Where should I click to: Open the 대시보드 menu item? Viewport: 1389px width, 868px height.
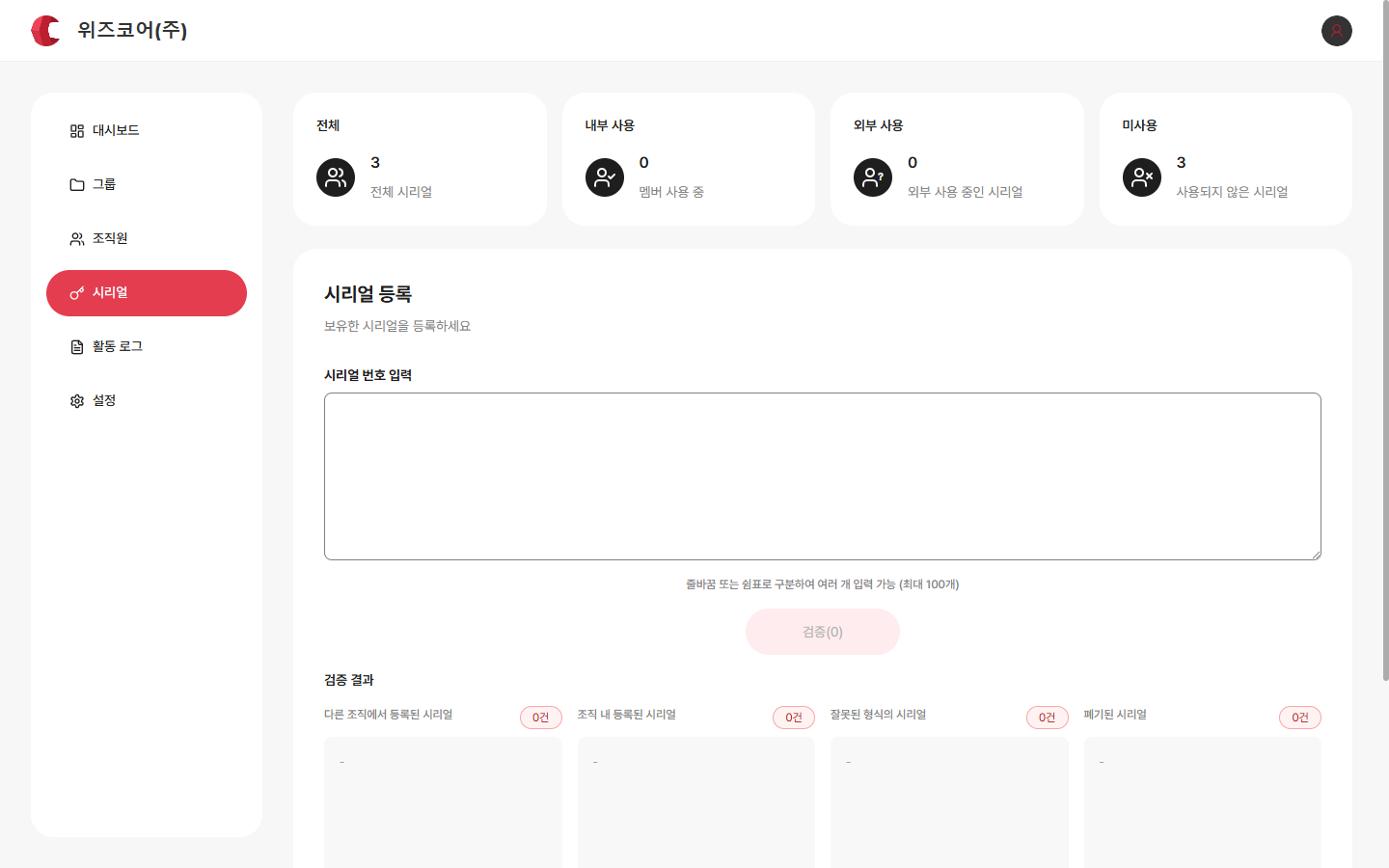tap(147, 131)
